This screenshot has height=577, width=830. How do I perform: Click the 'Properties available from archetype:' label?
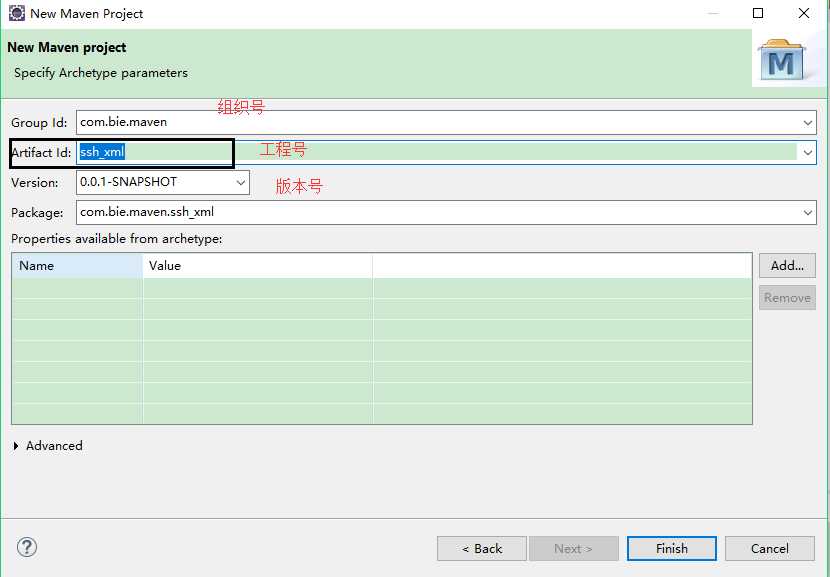pos(116,239)
